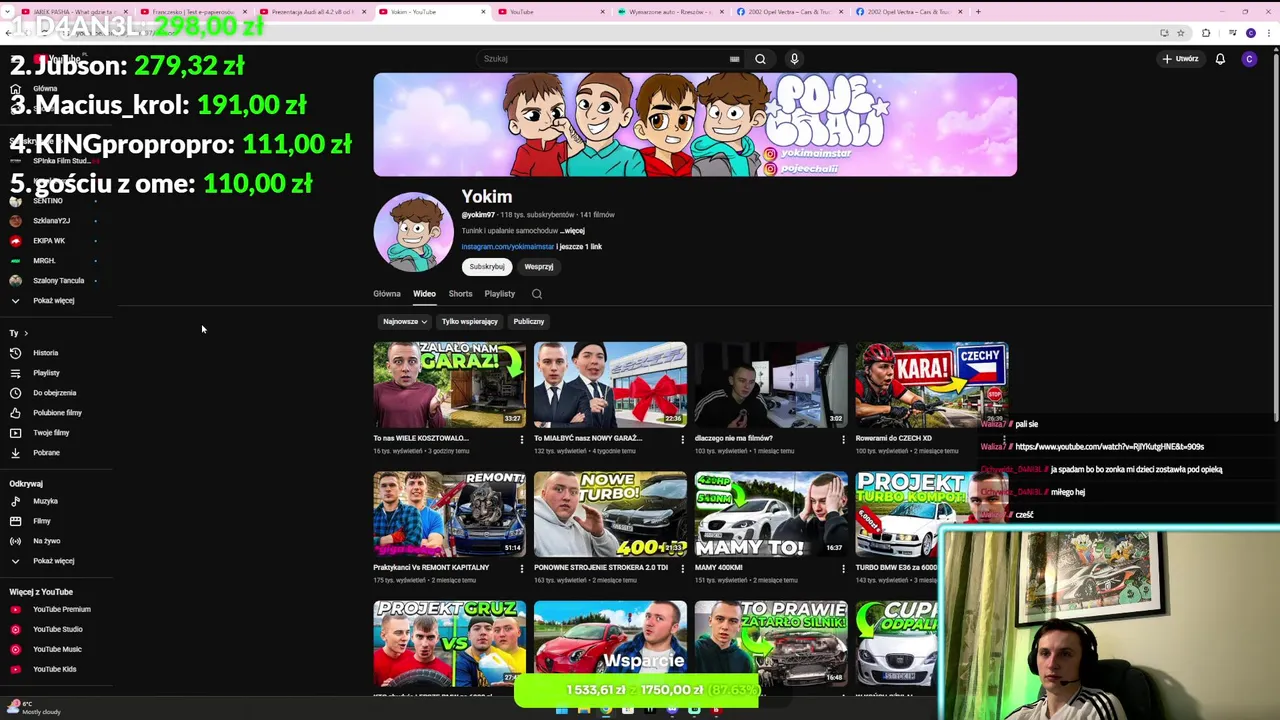The height and width of the screenshot is (720, 1280).
Task: Click the Utwórz create button
Action: click(1180, 59)
